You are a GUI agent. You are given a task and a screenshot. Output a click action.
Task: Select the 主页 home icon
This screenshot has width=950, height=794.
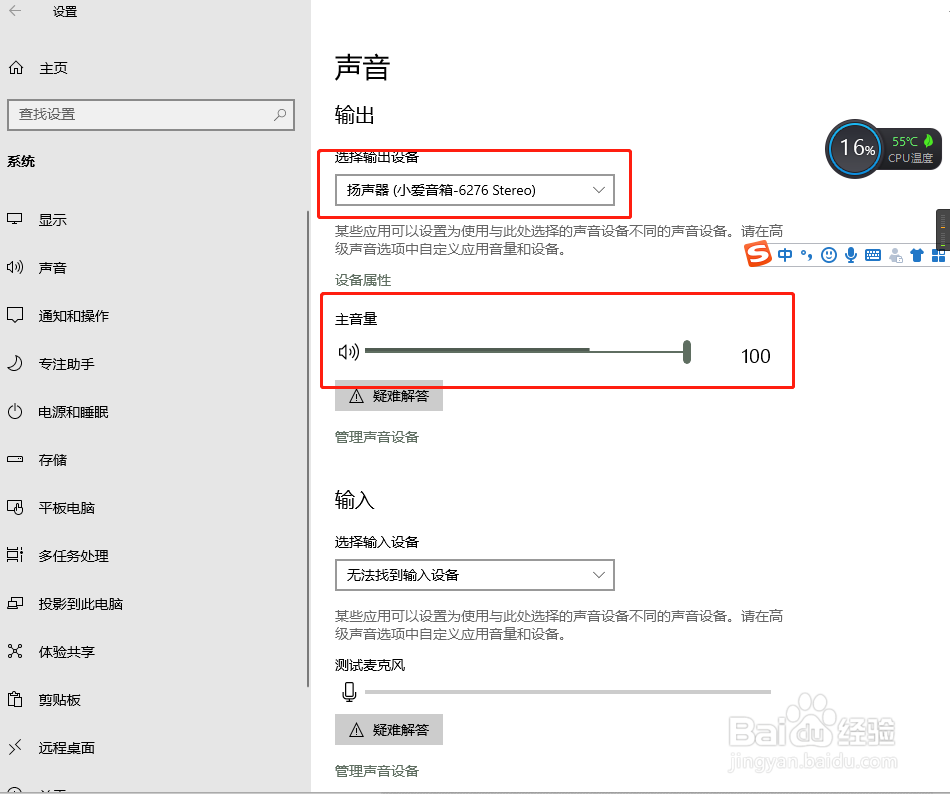16,67
